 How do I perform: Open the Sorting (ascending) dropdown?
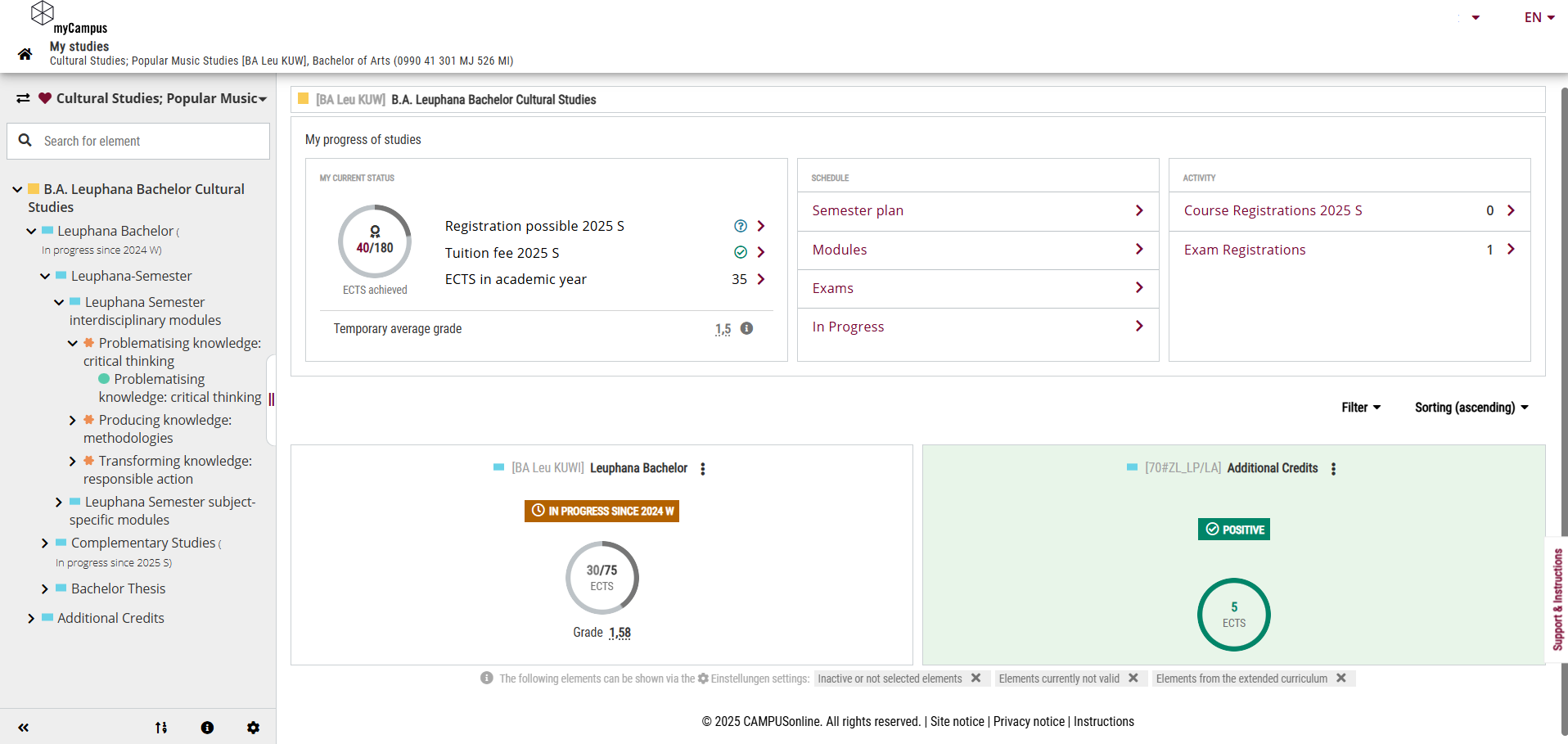click(x=1471, y=408)
